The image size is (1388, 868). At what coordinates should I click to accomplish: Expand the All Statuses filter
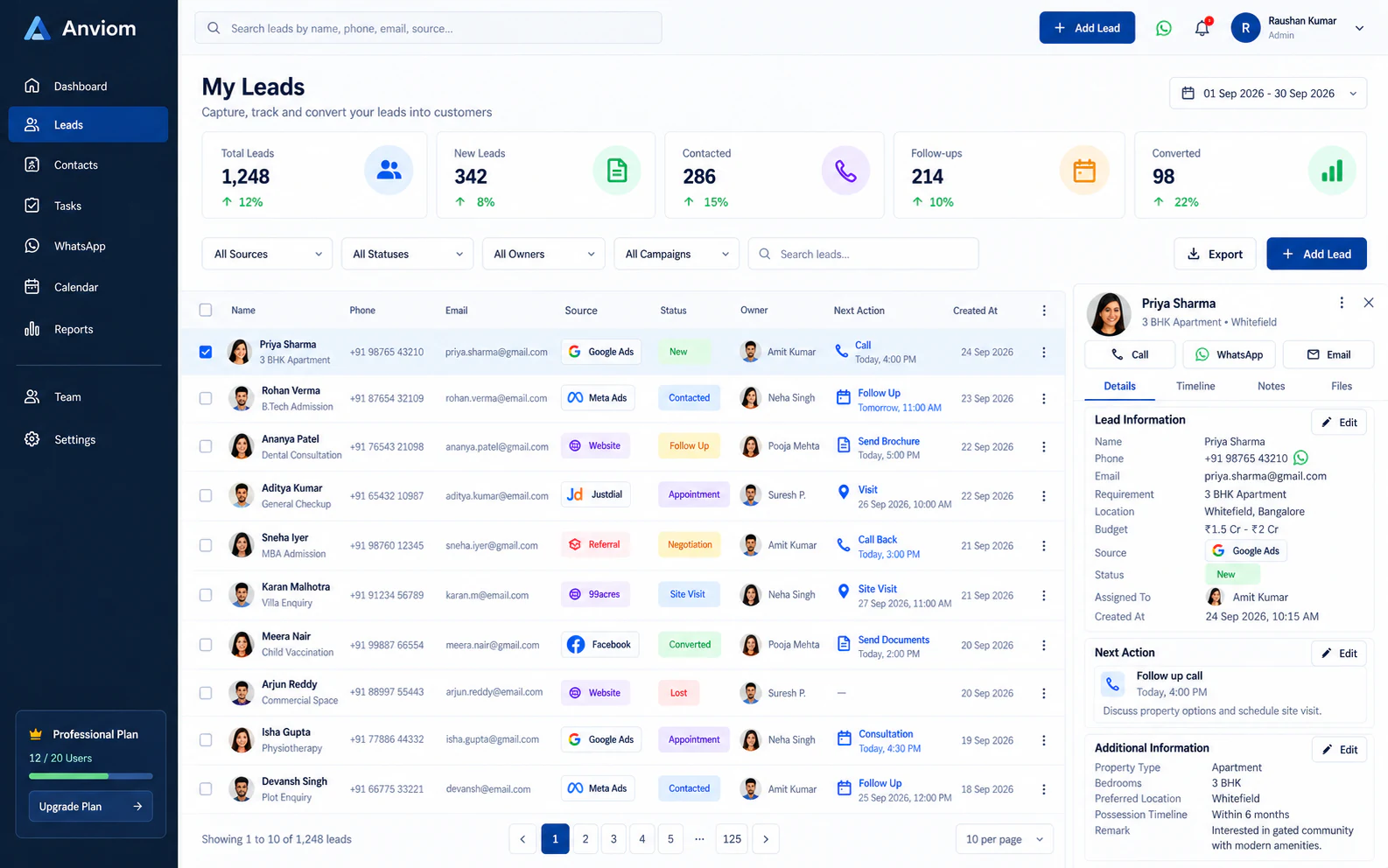[407, 254]
